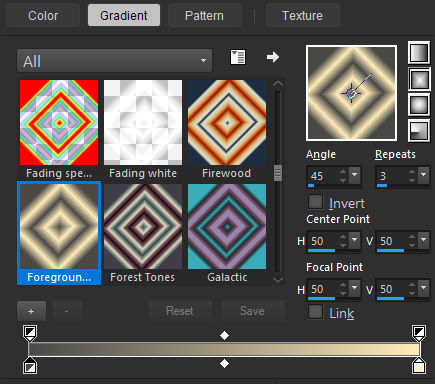Click the import/export arrow icon
The width and height of the screenshot is (435, 384).
click(x=273, y=57)
